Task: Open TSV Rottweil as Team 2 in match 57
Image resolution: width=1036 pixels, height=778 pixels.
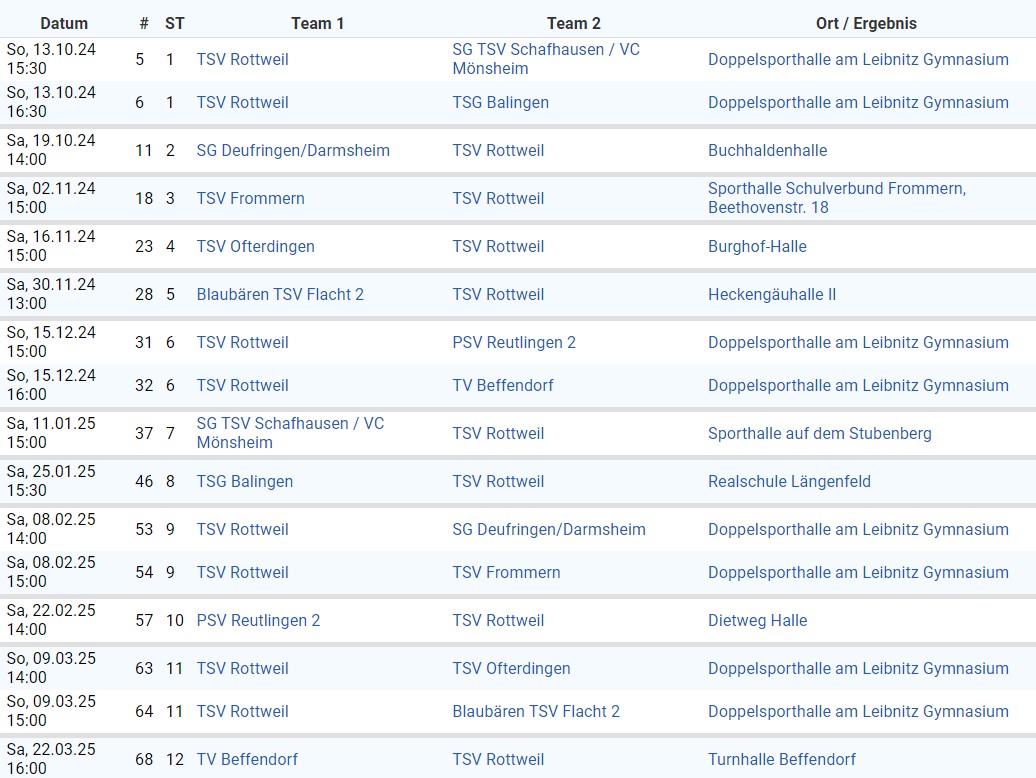Action: point(498,621)
